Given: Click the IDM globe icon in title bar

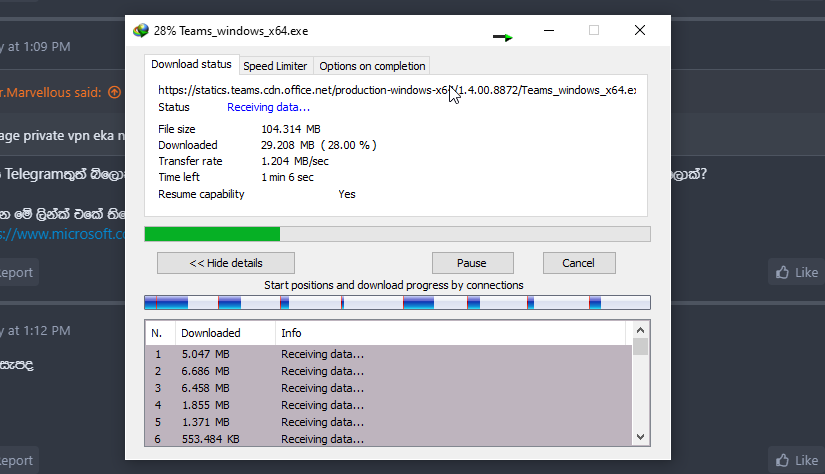Looking at the screenshot, I should tap(140, 31).
